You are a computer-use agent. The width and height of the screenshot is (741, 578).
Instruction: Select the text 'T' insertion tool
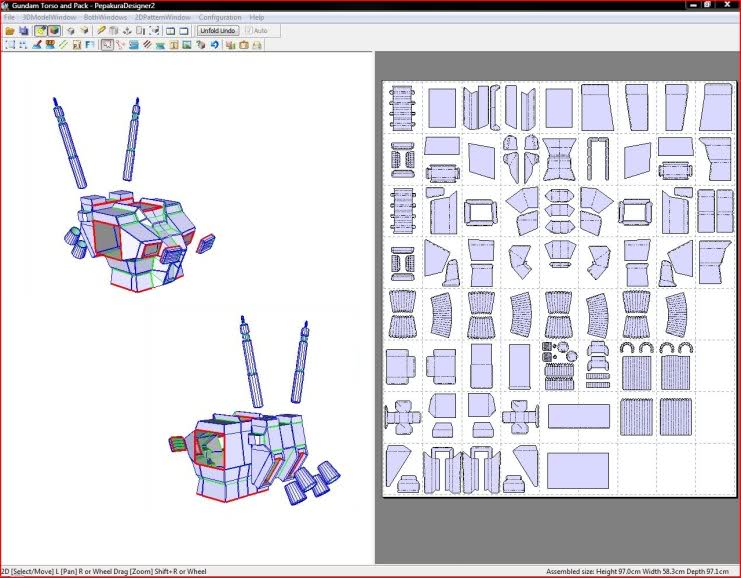(173, 45)
